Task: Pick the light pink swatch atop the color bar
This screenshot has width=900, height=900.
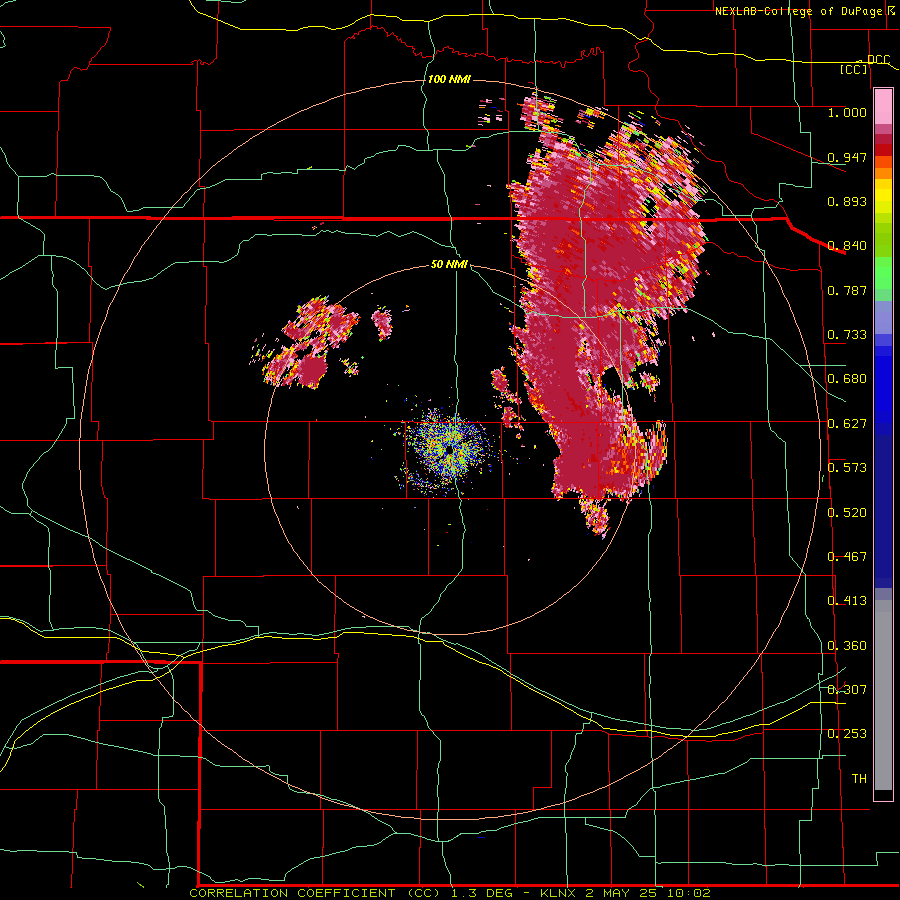Action: [883, 107]
